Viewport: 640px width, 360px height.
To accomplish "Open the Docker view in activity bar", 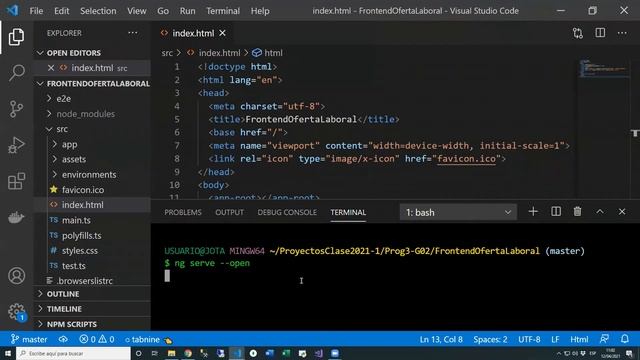I will (x=16, y=217).
